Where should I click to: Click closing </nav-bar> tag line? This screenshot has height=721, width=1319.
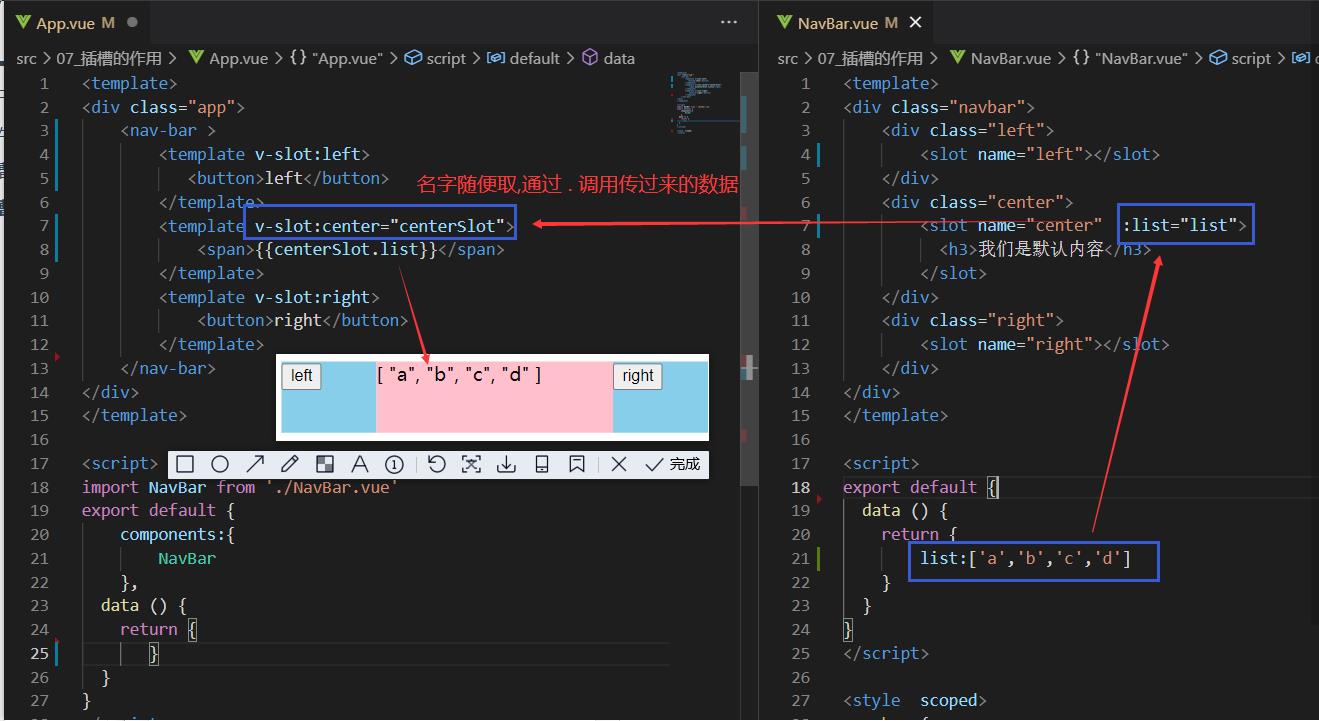168,368
